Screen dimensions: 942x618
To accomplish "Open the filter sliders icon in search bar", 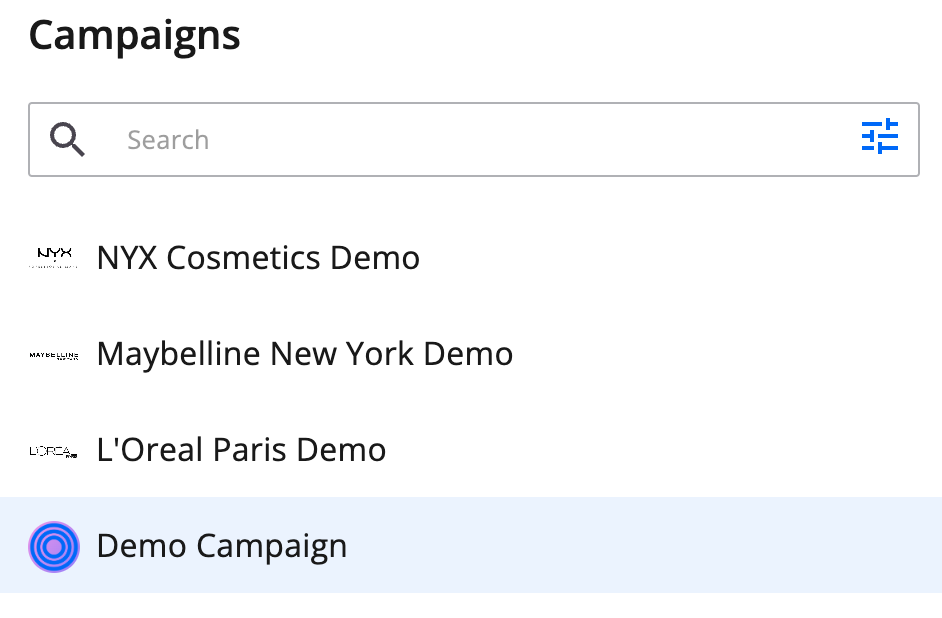I will tap(880, 137).
